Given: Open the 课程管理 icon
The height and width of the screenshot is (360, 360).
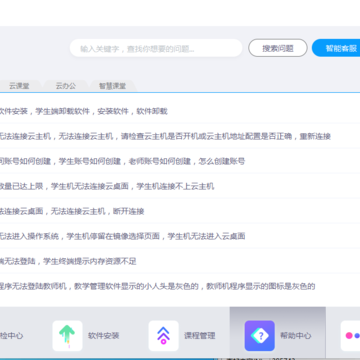Looking at the screenshot, I should [163, 336].
